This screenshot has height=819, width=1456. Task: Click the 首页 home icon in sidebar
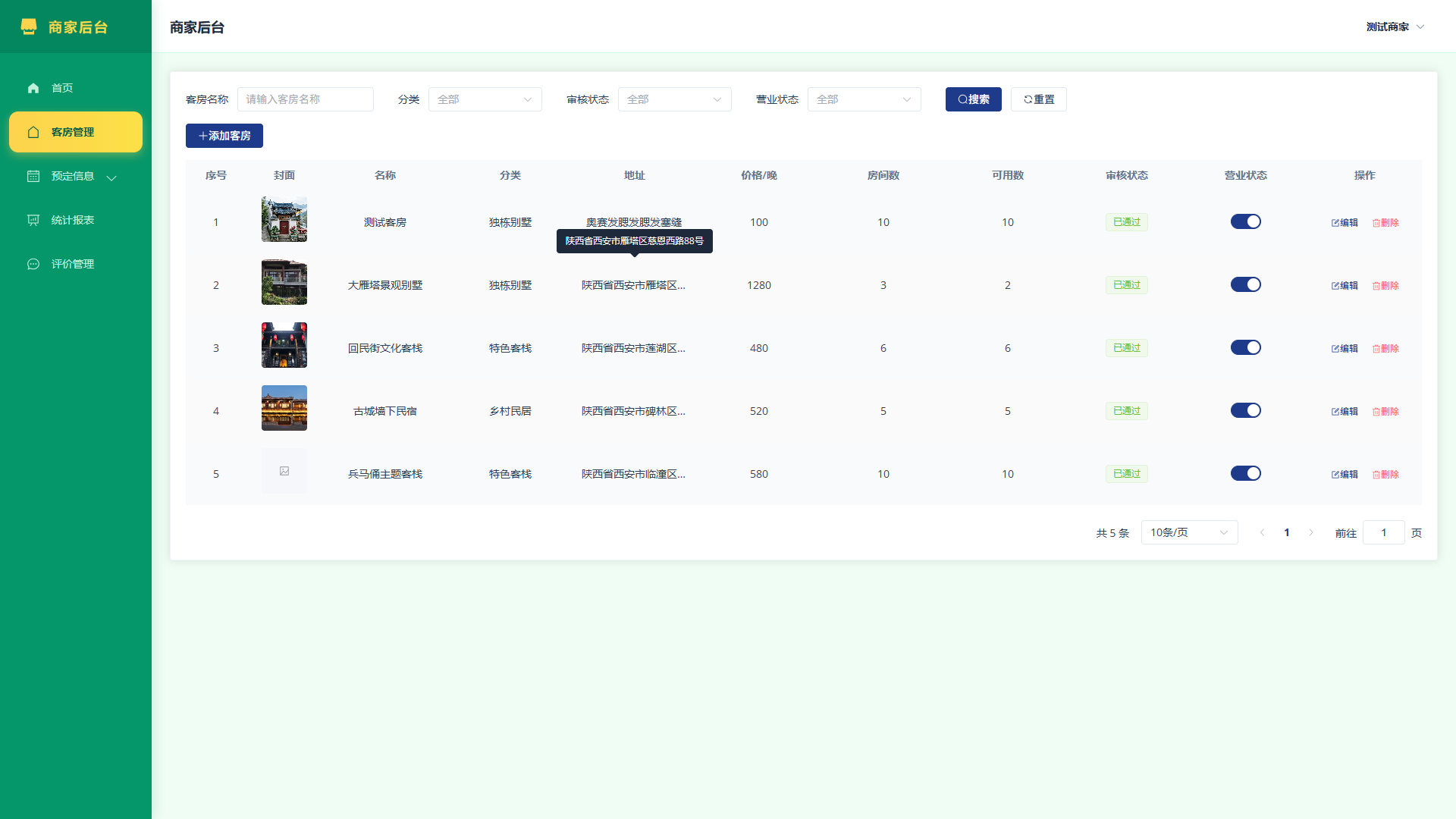coord(33,88)
